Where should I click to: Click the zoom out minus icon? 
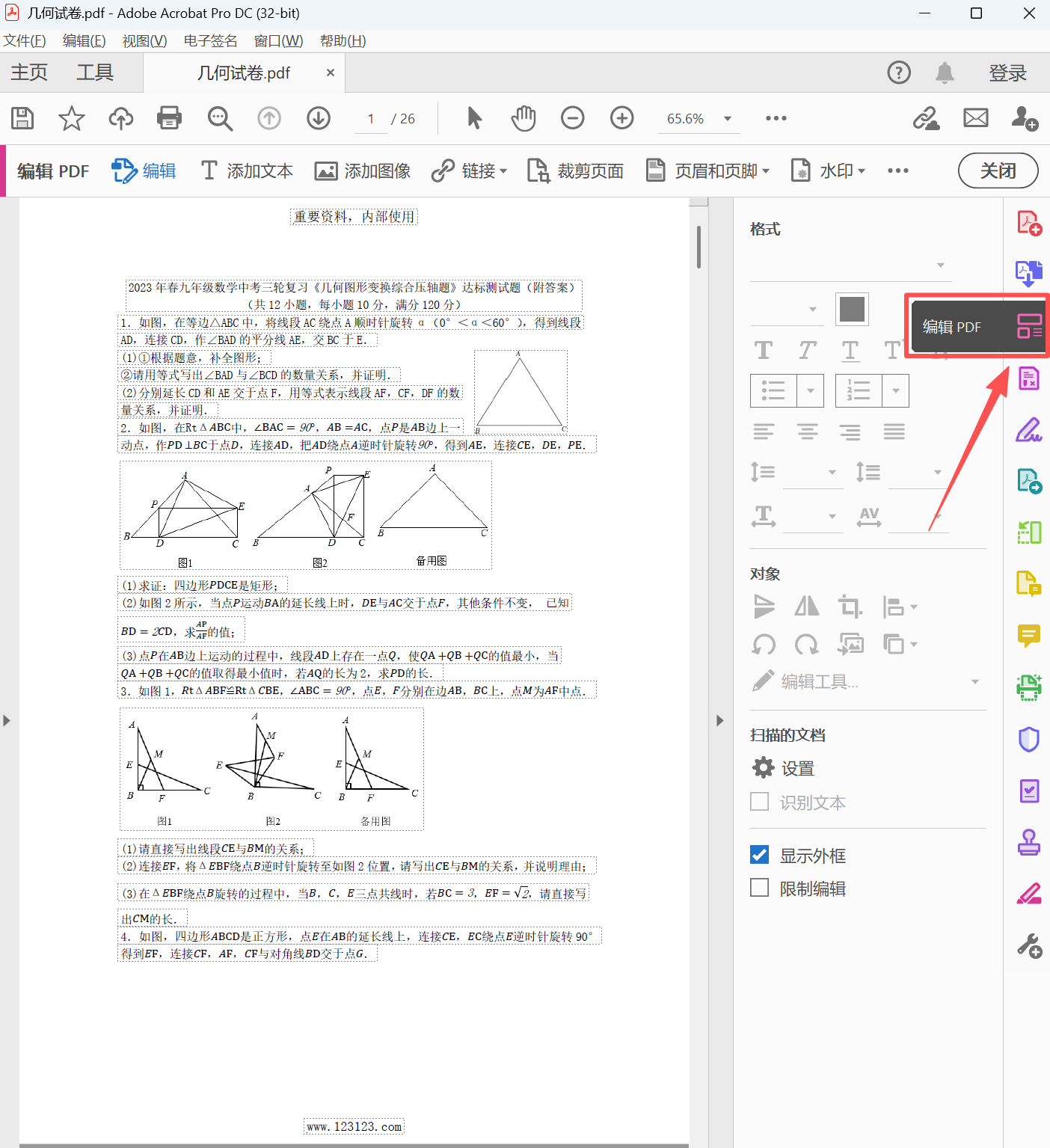(573, 118)
